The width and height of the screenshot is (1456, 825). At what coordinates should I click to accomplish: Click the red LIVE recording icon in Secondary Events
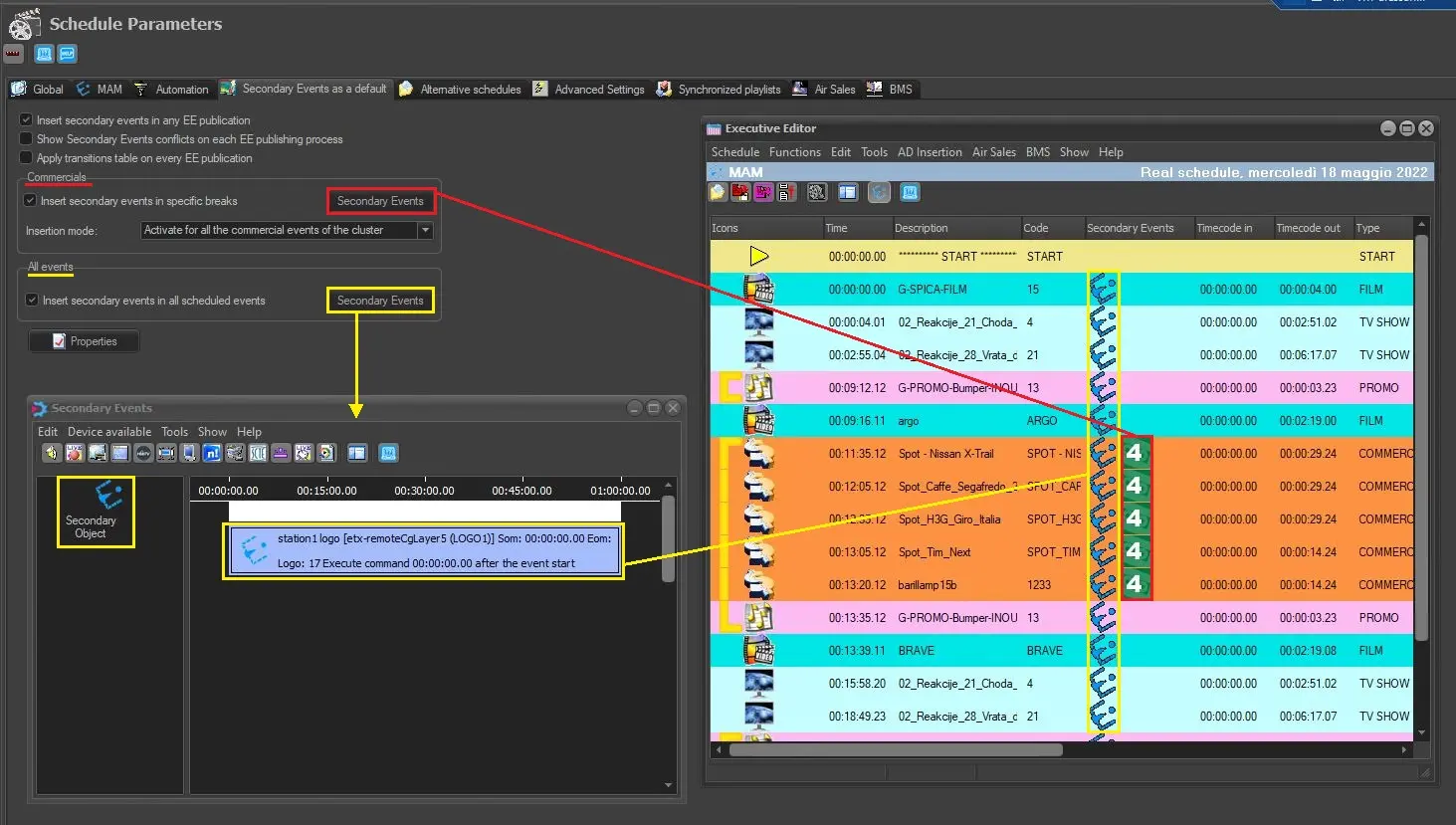[75, 453]
